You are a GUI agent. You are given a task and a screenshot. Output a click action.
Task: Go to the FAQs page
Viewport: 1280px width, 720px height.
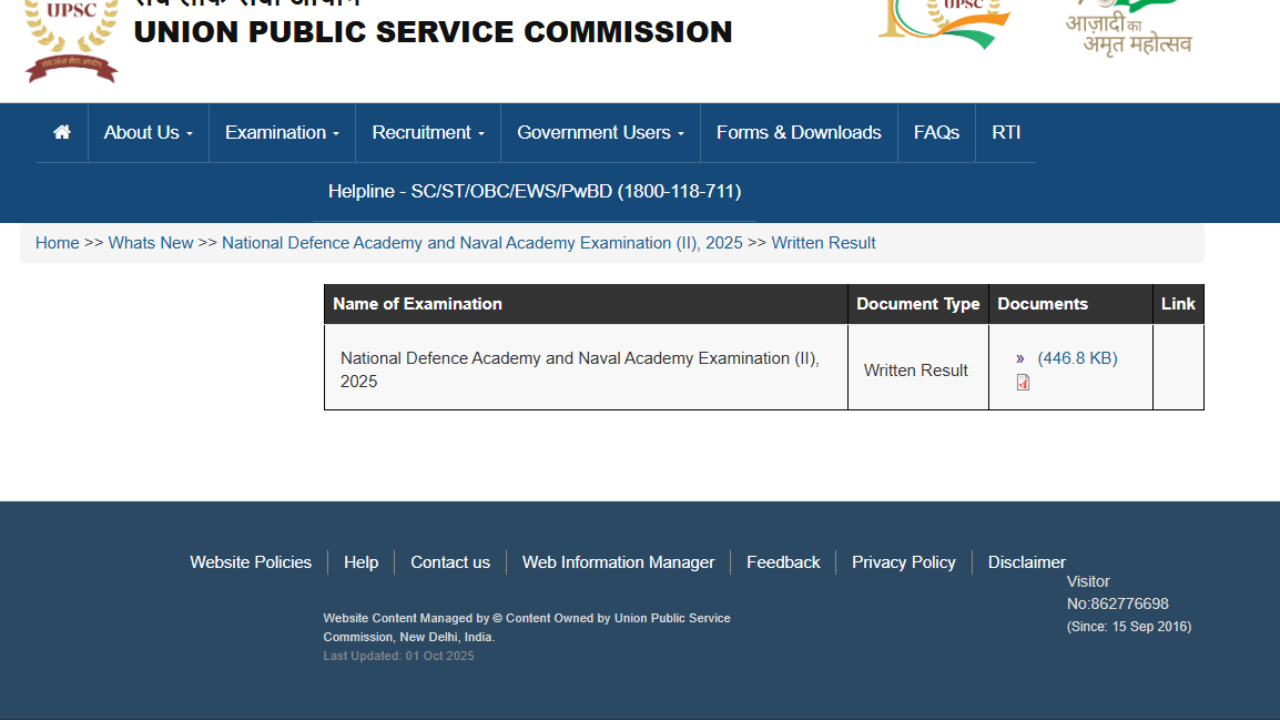point(936,132)
